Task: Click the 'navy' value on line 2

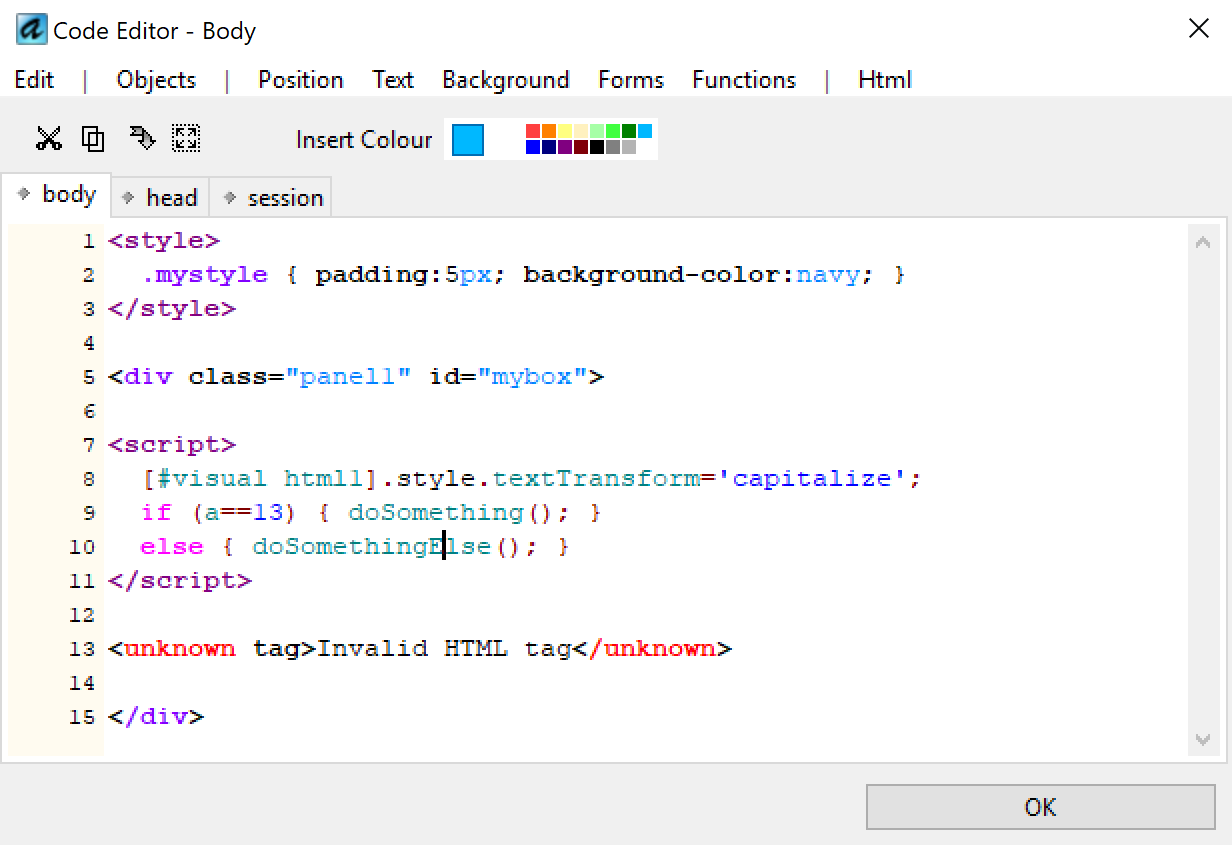Action: pos(828,275)
